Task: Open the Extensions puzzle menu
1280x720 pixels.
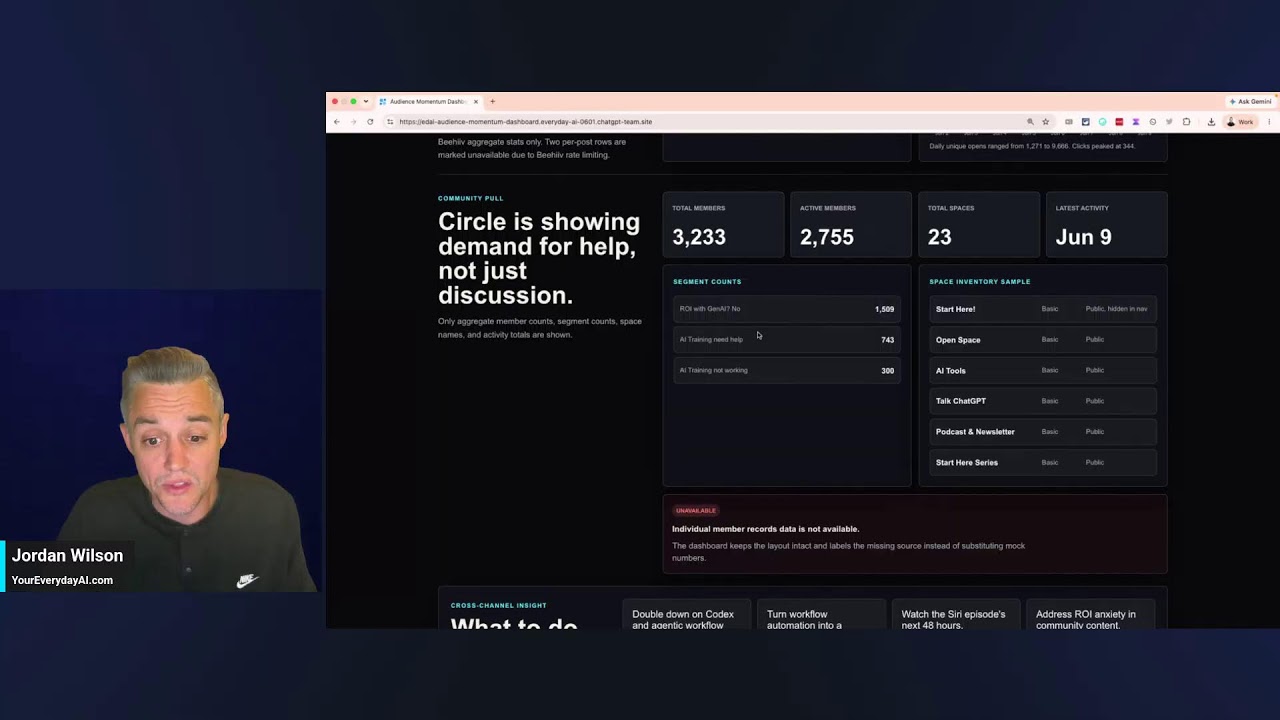Action: 1186,122
